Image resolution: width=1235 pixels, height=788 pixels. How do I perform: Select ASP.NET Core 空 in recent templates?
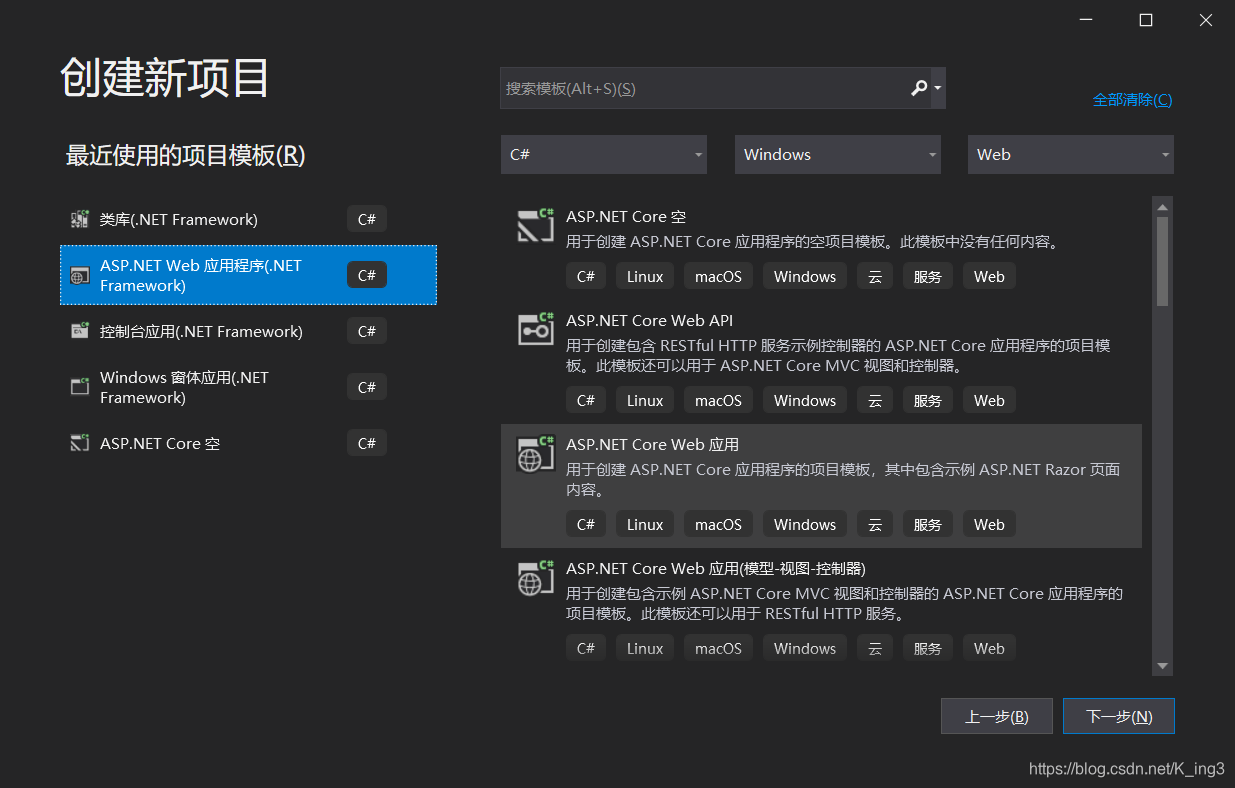(x=249, y=443)
